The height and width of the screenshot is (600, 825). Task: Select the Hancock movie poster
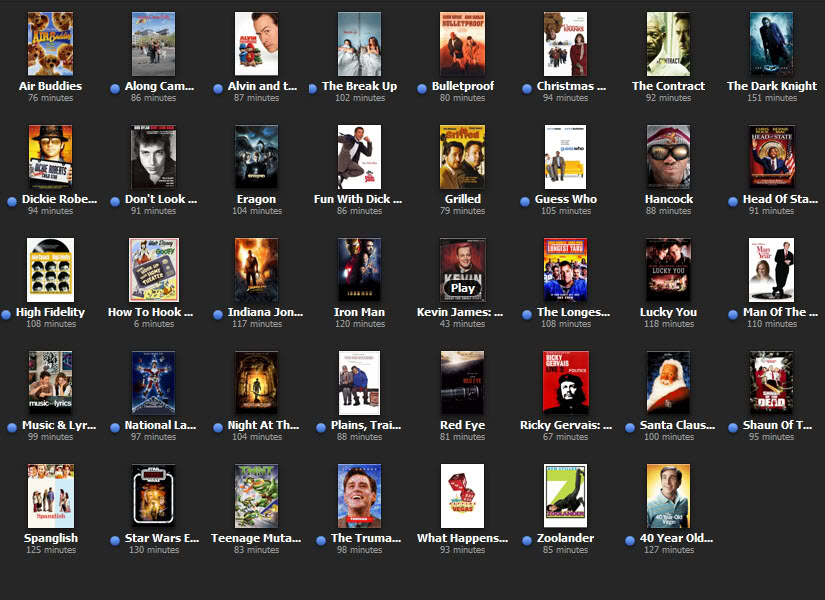(x=668, y=157)
